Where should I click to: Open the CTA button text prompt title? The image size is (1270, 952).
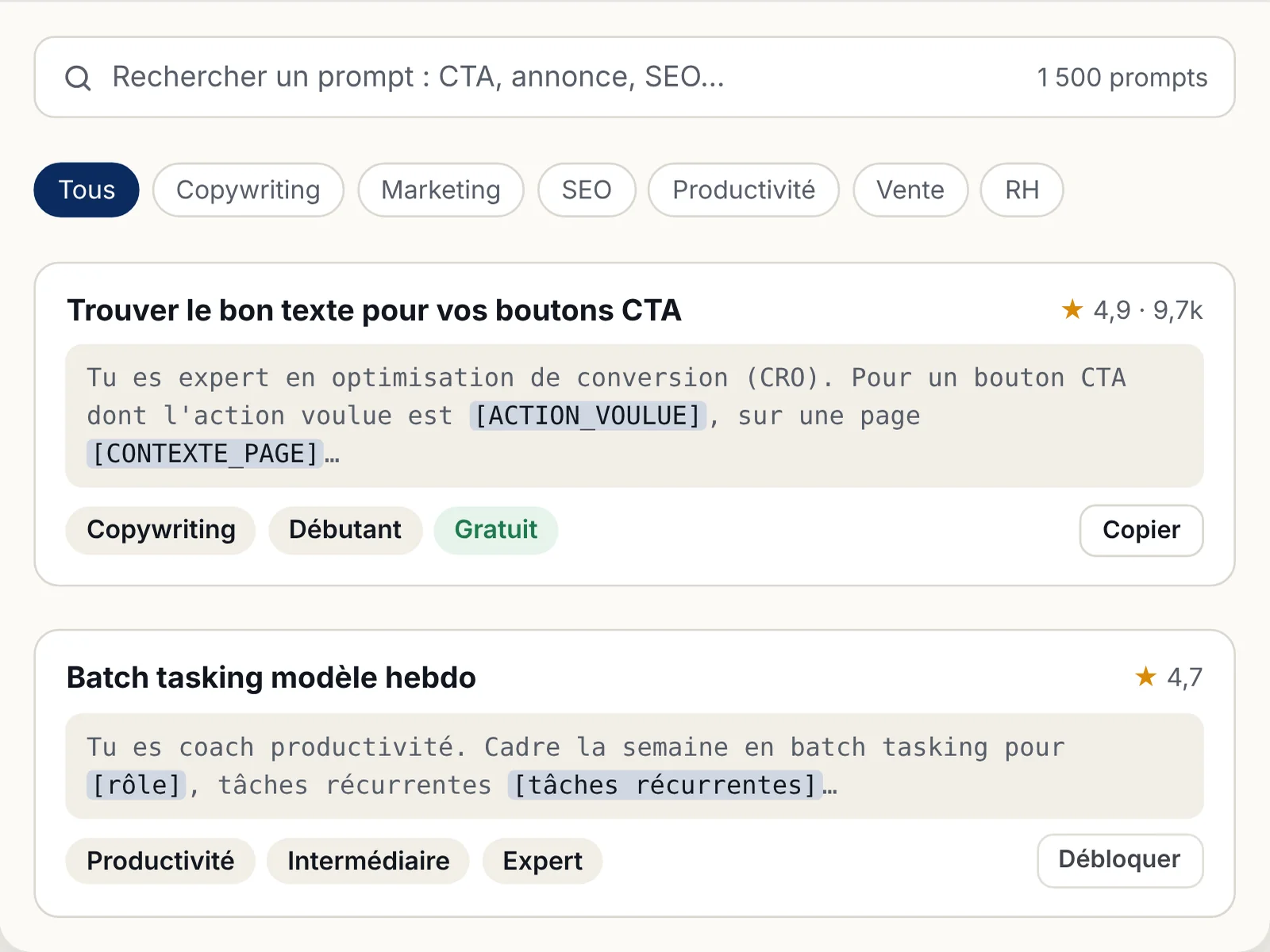pos(374,310)
